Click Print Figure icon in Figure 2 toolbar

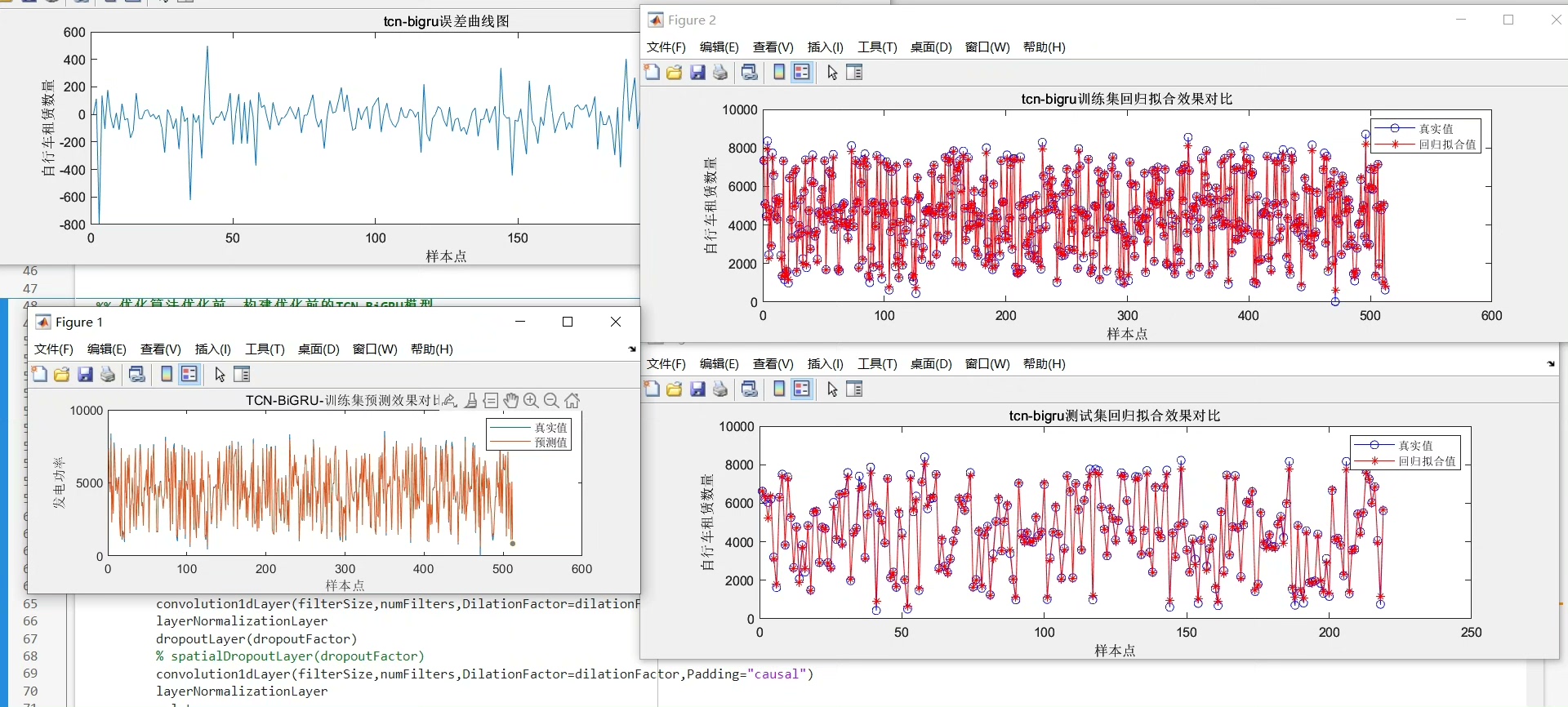720,72
